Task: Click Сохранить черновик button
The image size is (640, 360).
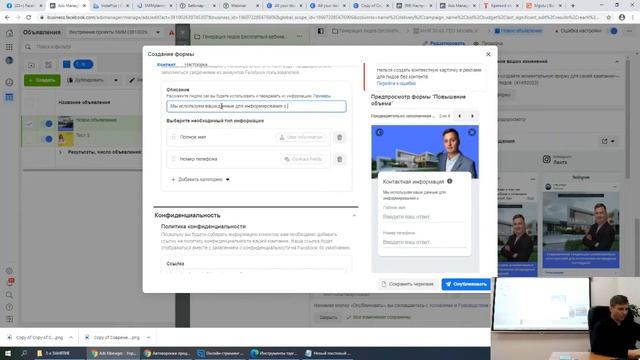Action: 407,284
